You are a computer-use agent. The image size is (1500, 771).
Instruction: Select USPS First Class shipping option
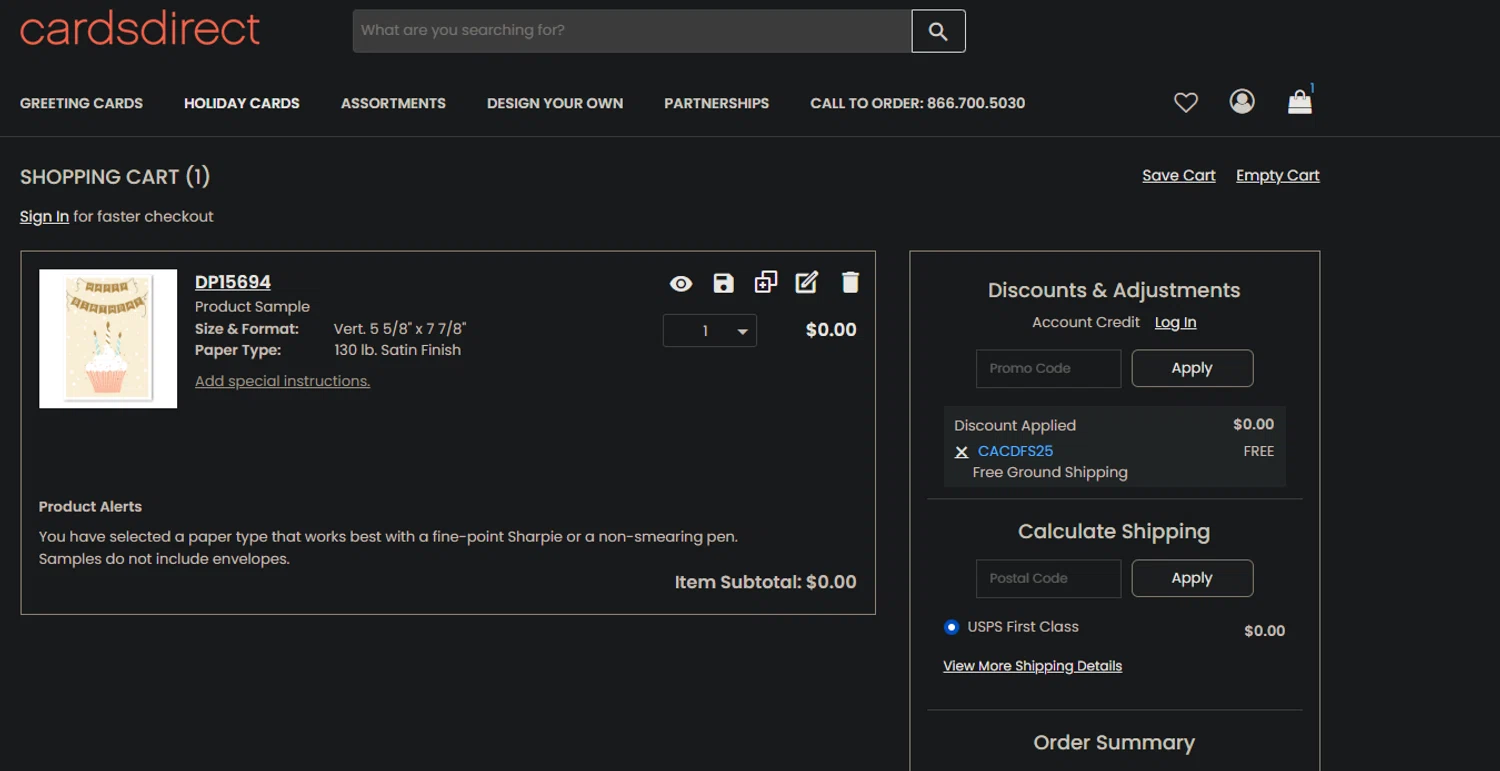tap(951, 627)
